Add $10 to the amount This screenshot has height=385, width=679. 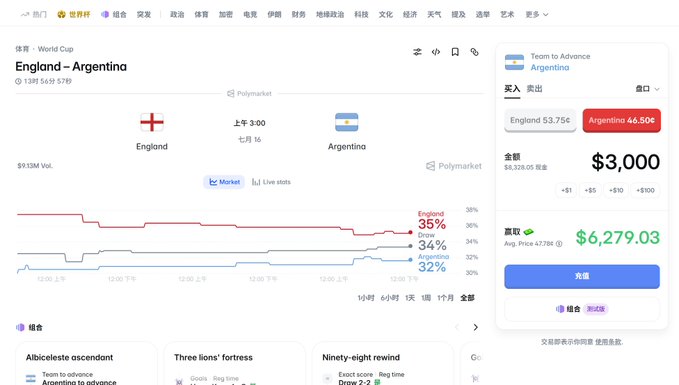(x=616, y=190)
